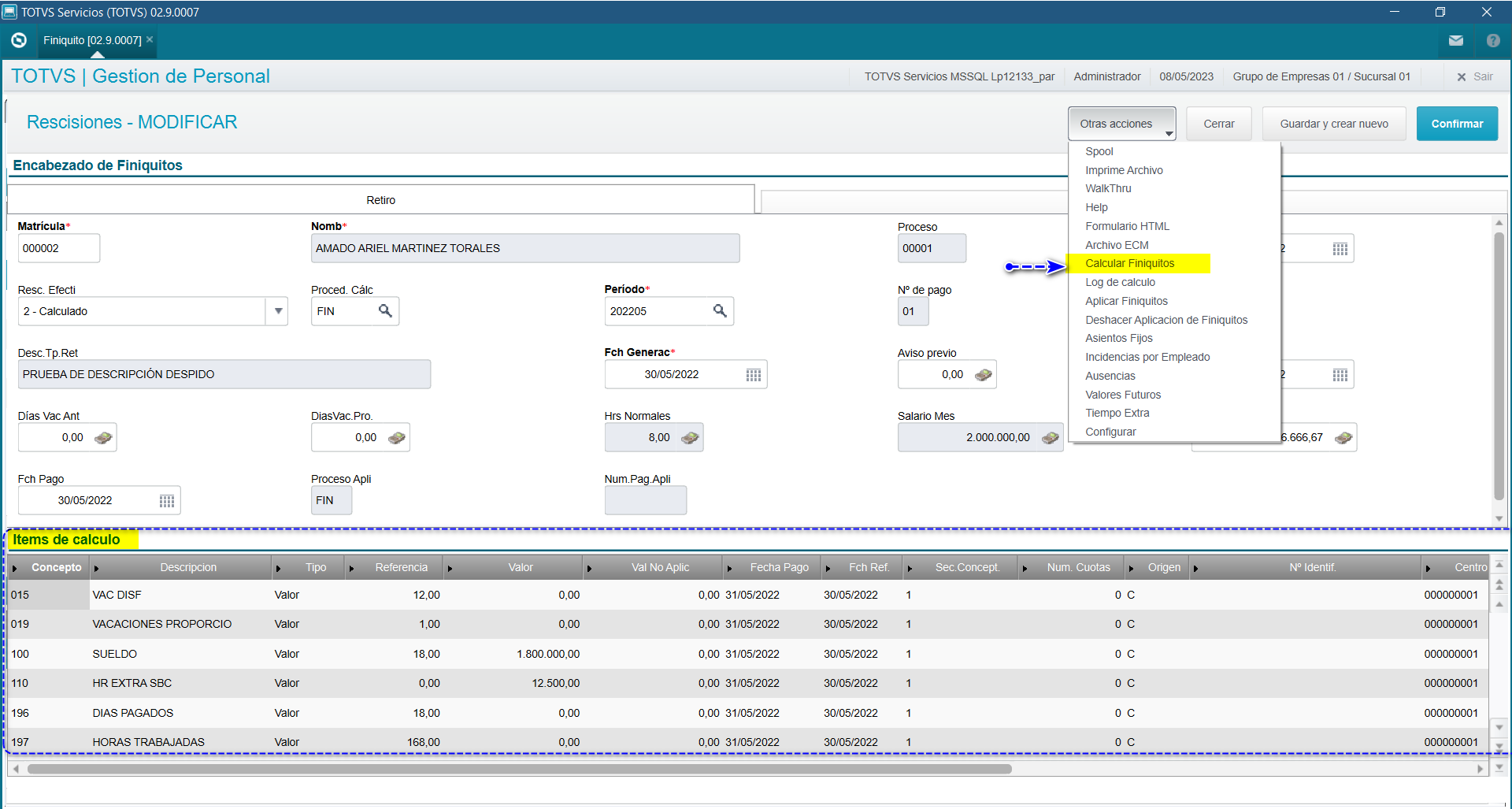Expand the Resc. Efecti dropdown
The width and height of the screenshot is (1512, 809).
(x=278, y=311)
